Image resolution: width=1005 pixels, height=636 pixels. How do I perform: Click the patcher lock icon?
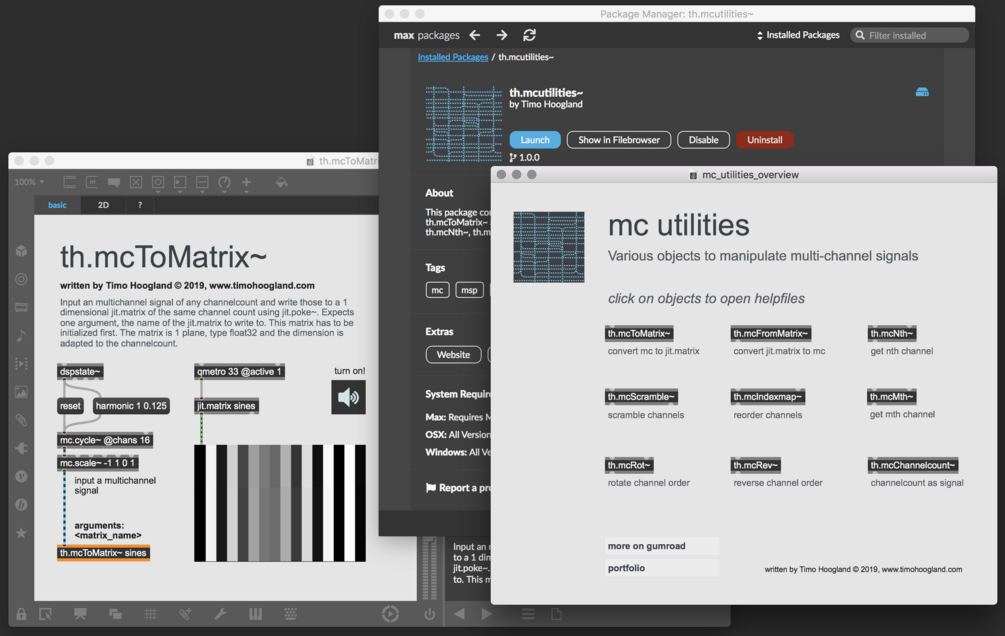tap(21, 614)
